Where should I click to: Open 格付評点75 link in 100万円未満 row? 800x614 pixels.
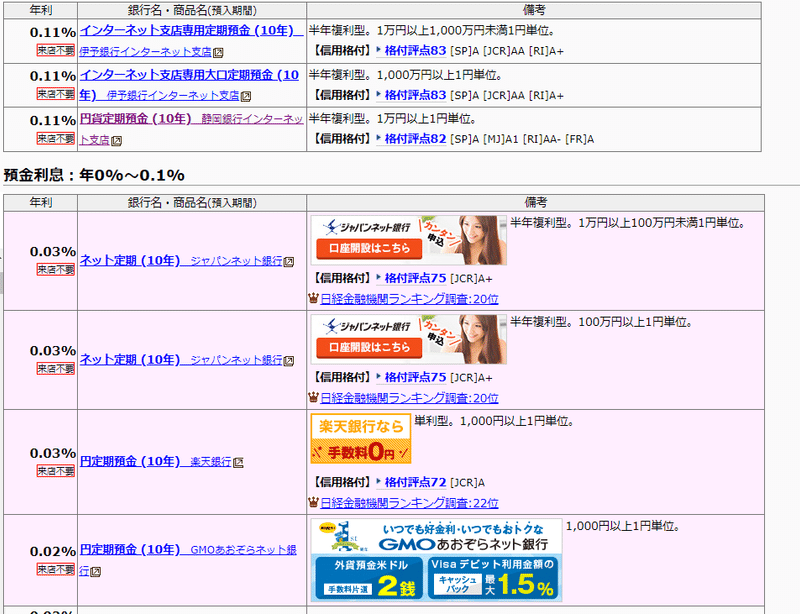click(x=415, y=278)
